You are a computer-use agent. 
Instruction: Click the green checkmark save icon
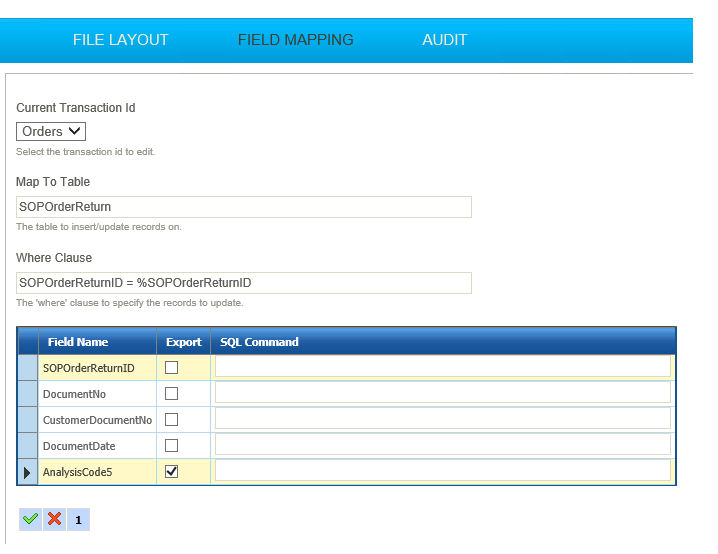[30, 519]
